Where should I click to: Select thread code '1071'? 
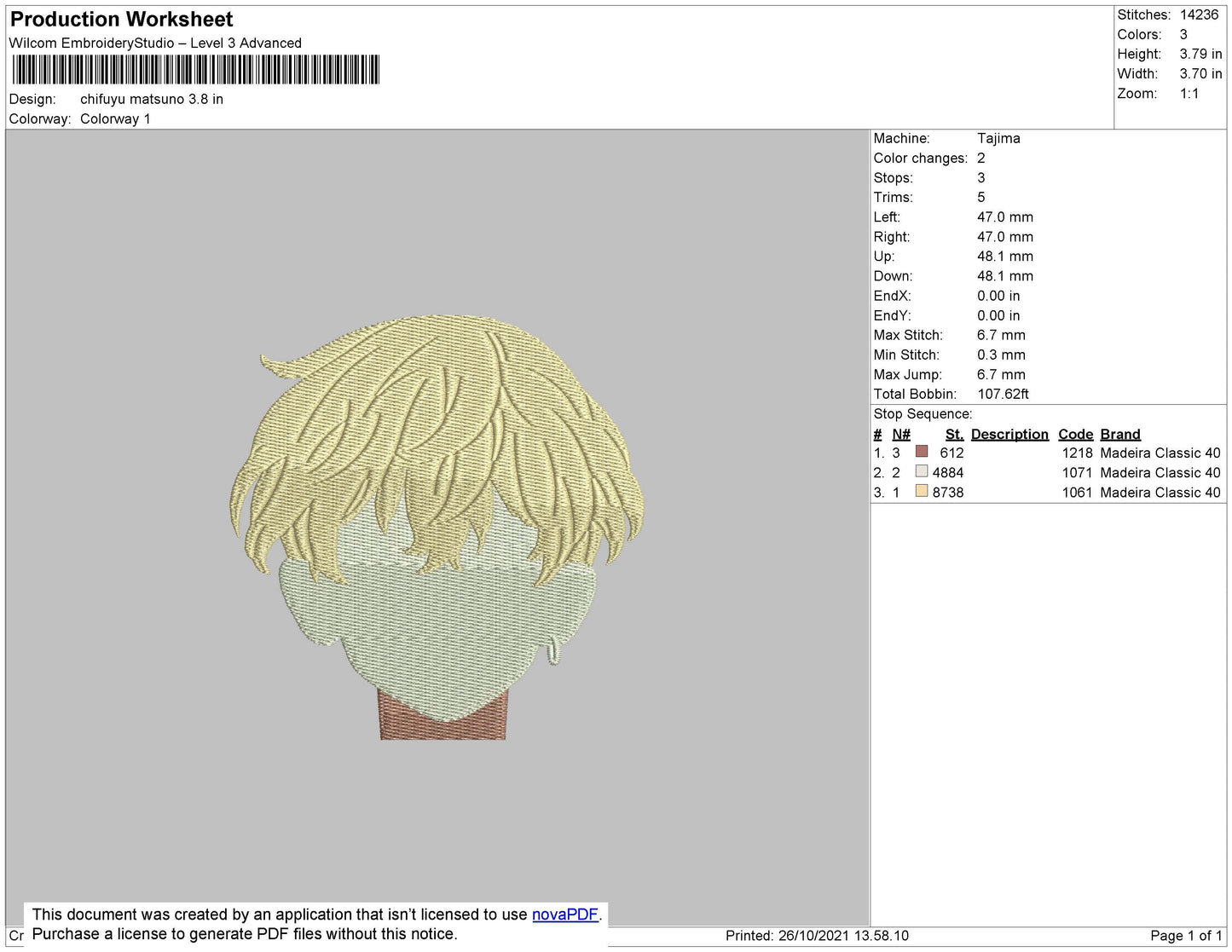[x=1077, y=473]
